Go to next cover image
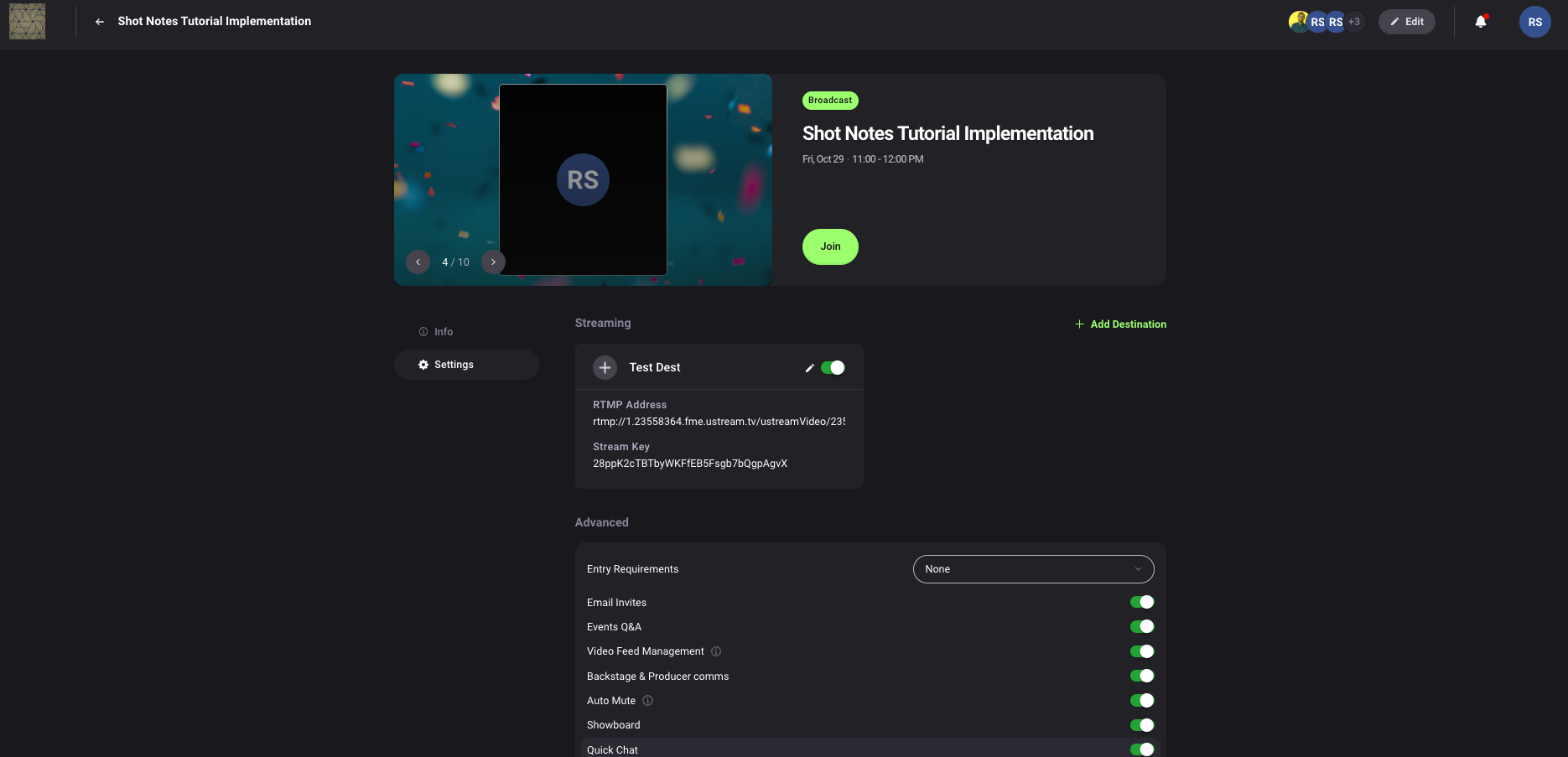Image resolution: width=1568 pixels, height=757 pixels. tap(493, 262)
